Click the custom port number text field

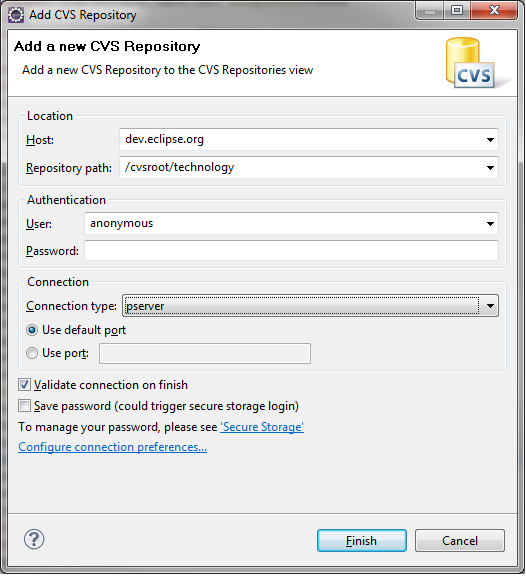point(205,353)
